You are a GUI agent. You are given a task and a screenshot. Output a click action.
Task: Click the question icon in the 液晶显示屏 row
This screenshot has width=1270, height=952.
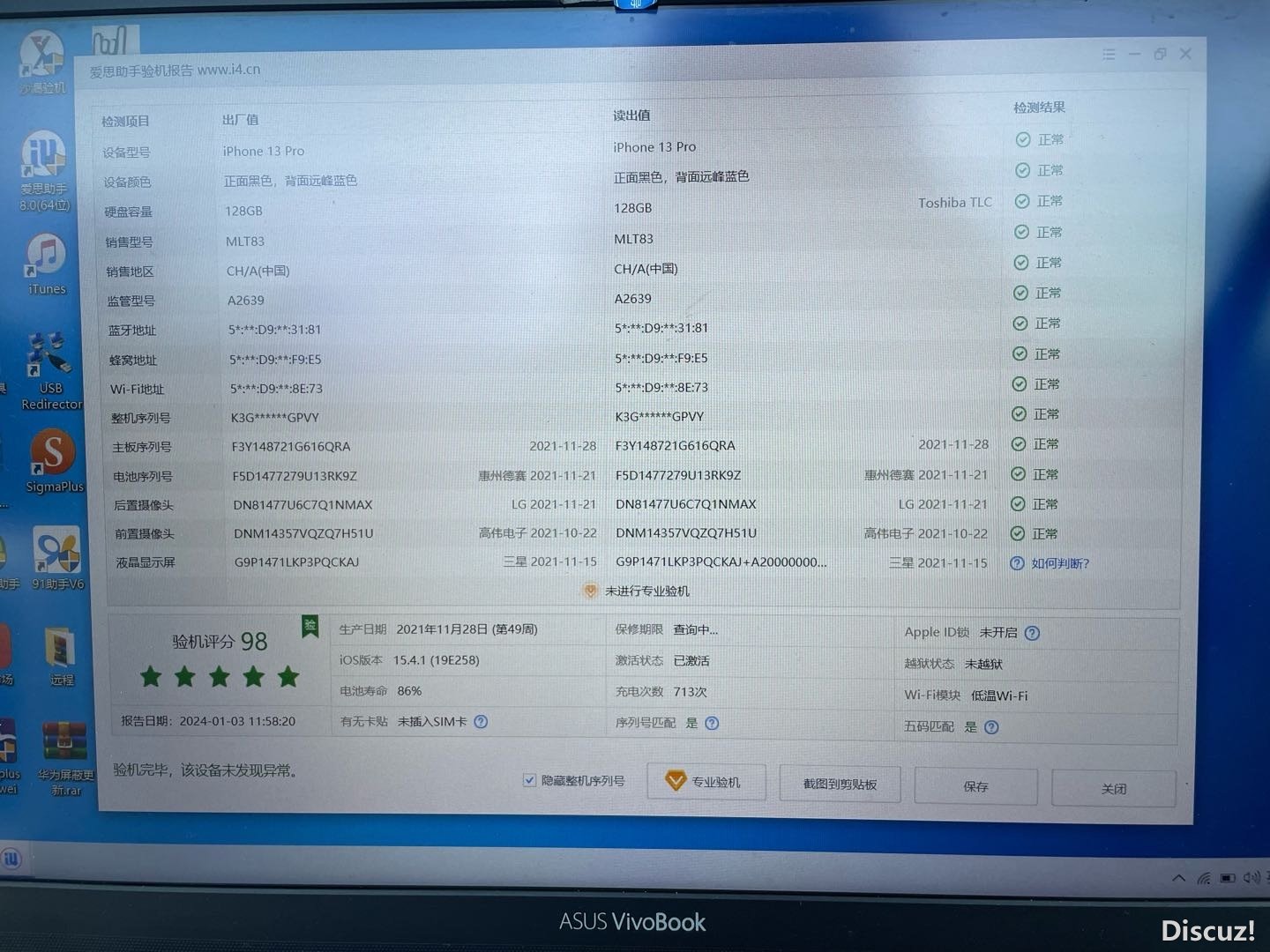pos(1017,563)
